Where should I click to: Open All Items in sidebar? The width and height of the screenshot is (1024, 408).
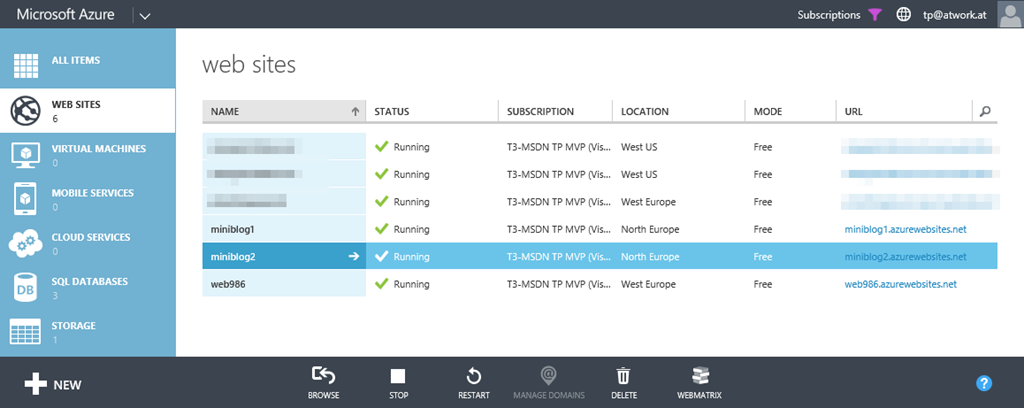click(75, 60)
